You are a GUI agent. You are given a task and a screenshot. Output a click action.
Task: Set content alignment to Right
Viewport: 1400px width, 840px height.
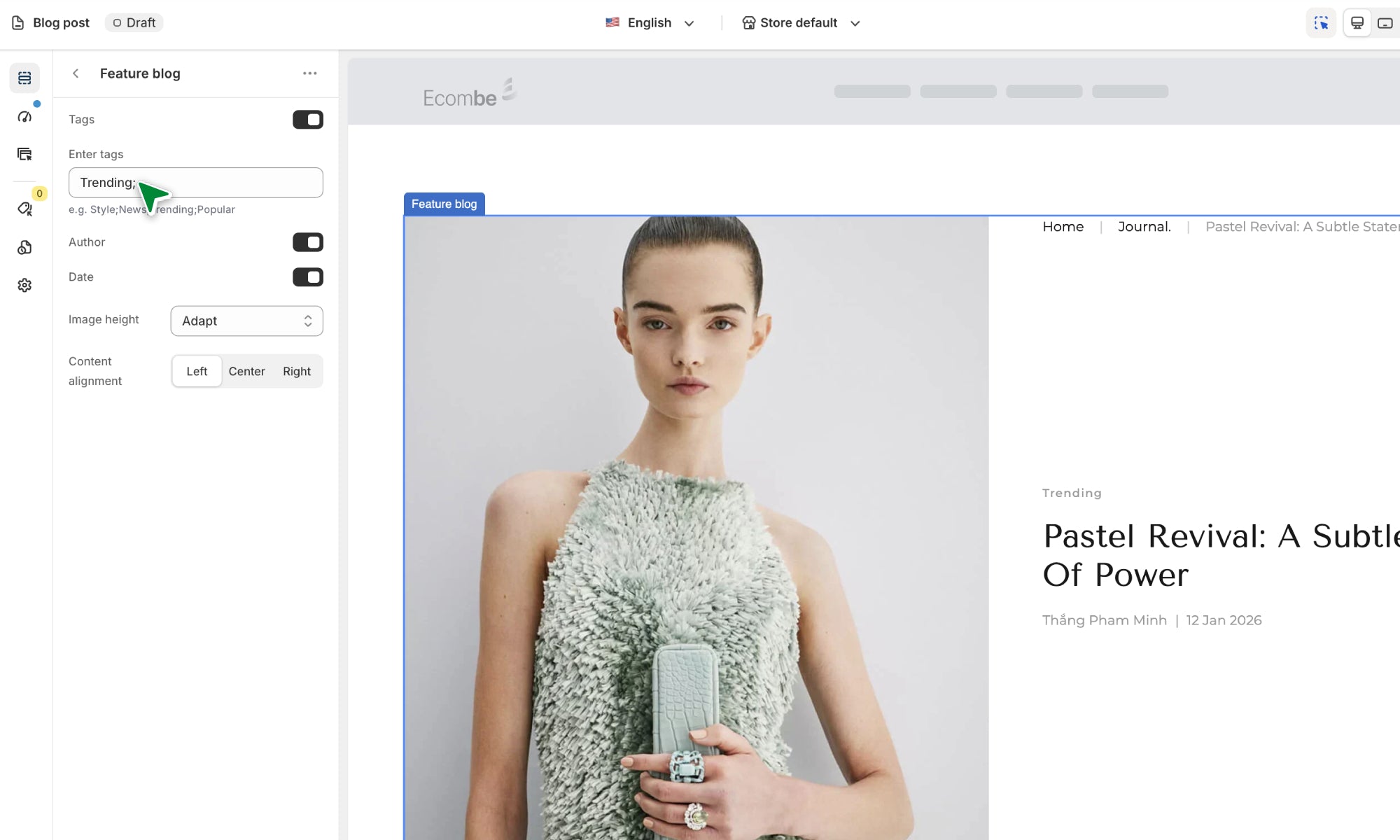click(297, 372)
